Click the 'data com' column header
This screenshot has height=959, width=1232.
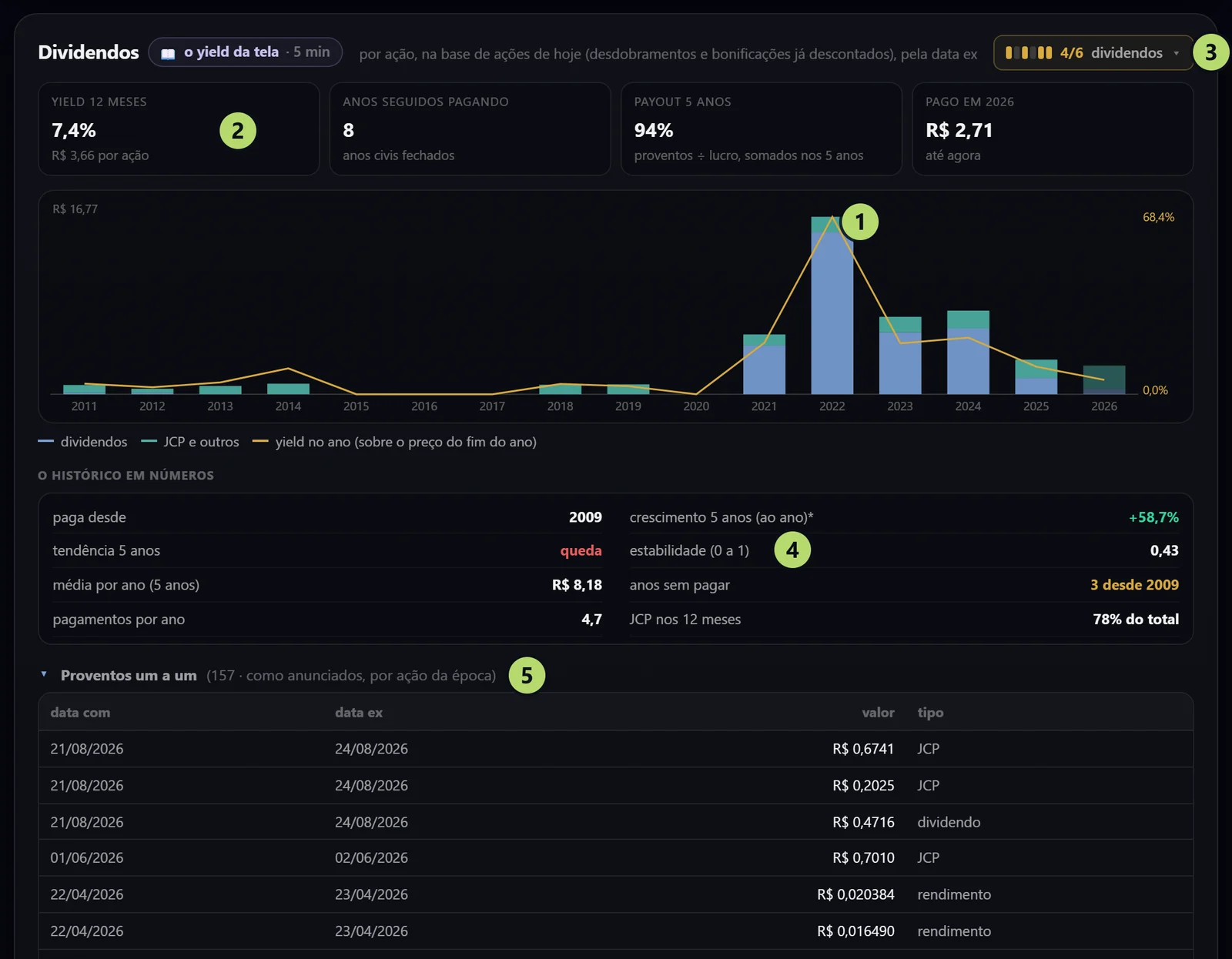tap(80, 713)
